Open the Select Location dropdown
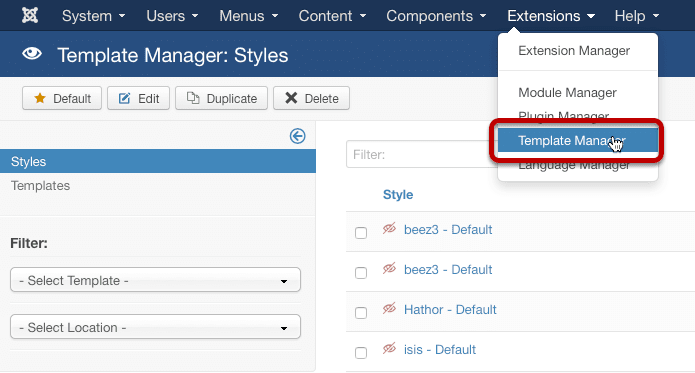The height and width of the screenshot is (373, 695). (155, 327)
